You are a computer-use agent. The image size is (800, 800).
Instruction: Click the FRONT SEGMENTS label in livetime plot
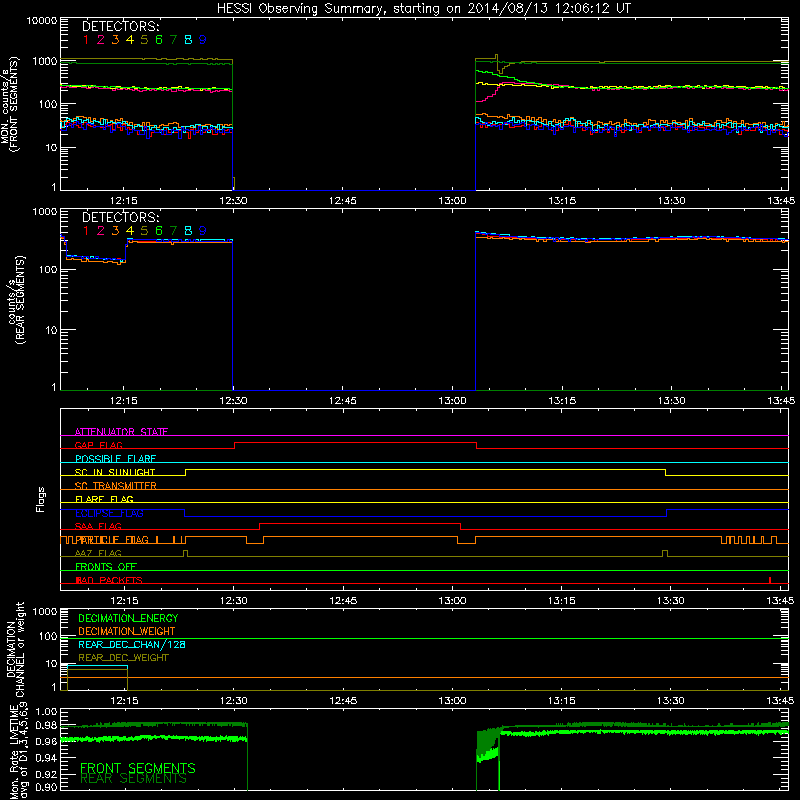pos(138,768)
